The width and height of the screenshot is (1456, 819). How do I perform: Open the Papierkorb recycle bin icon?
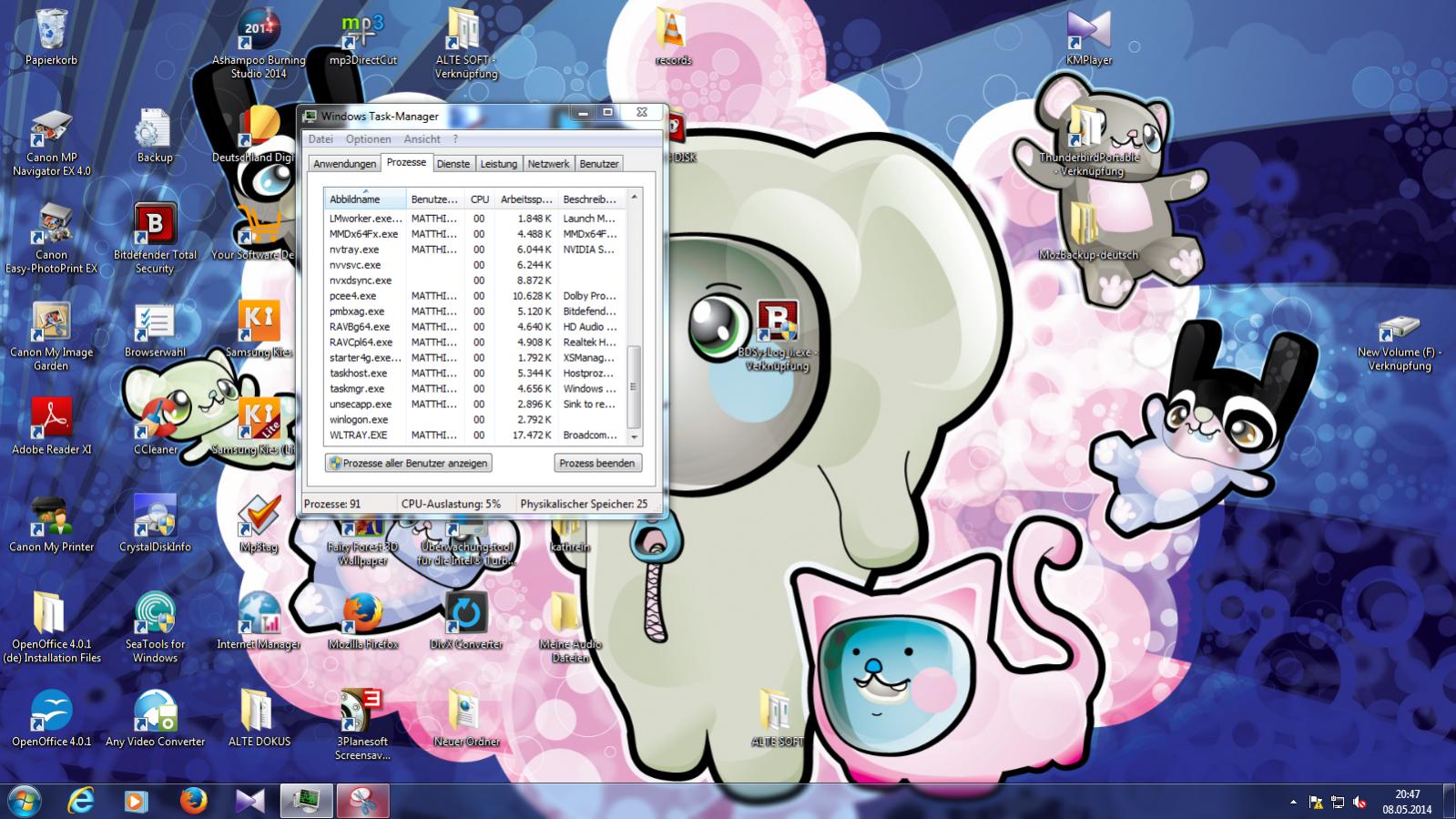(52, 37)
